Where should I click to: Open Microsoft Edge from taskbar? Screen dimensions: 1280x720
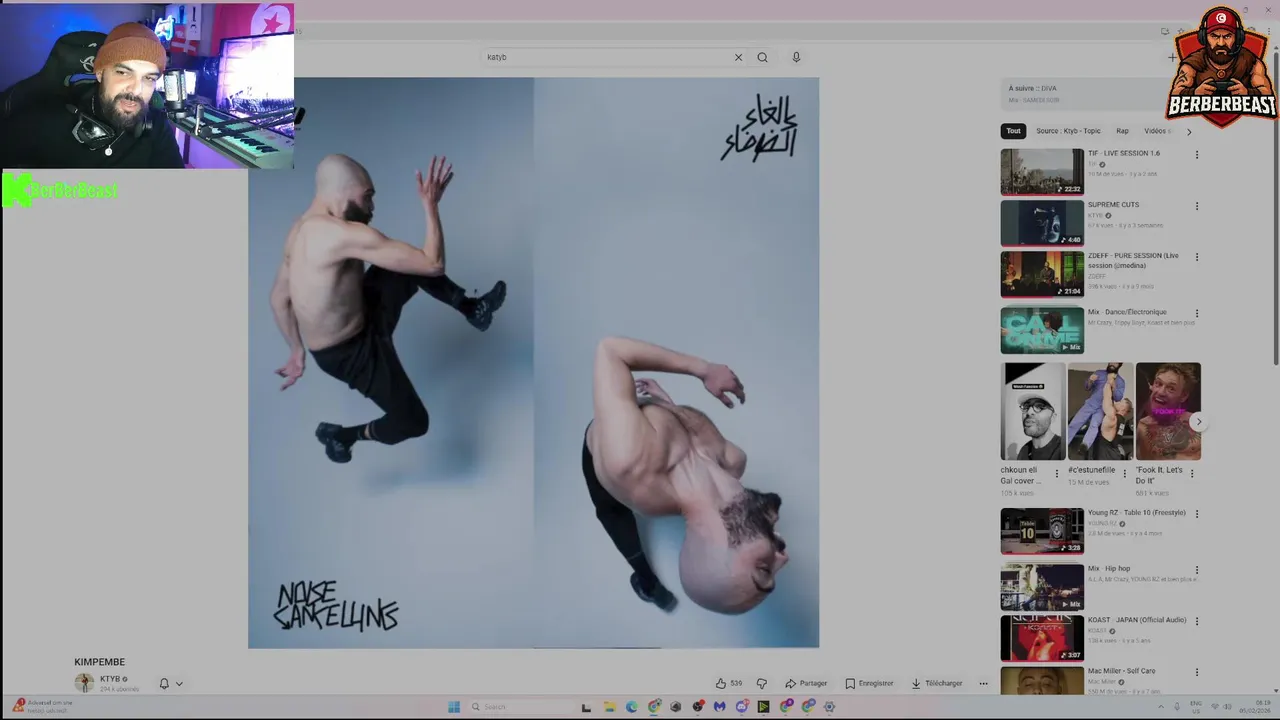coord(631,706)
